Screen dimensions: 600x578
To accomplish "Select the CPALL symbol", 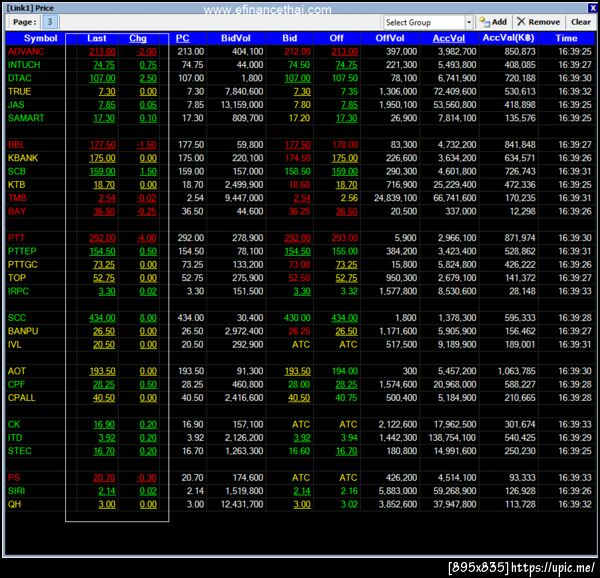I will [21, 398].
